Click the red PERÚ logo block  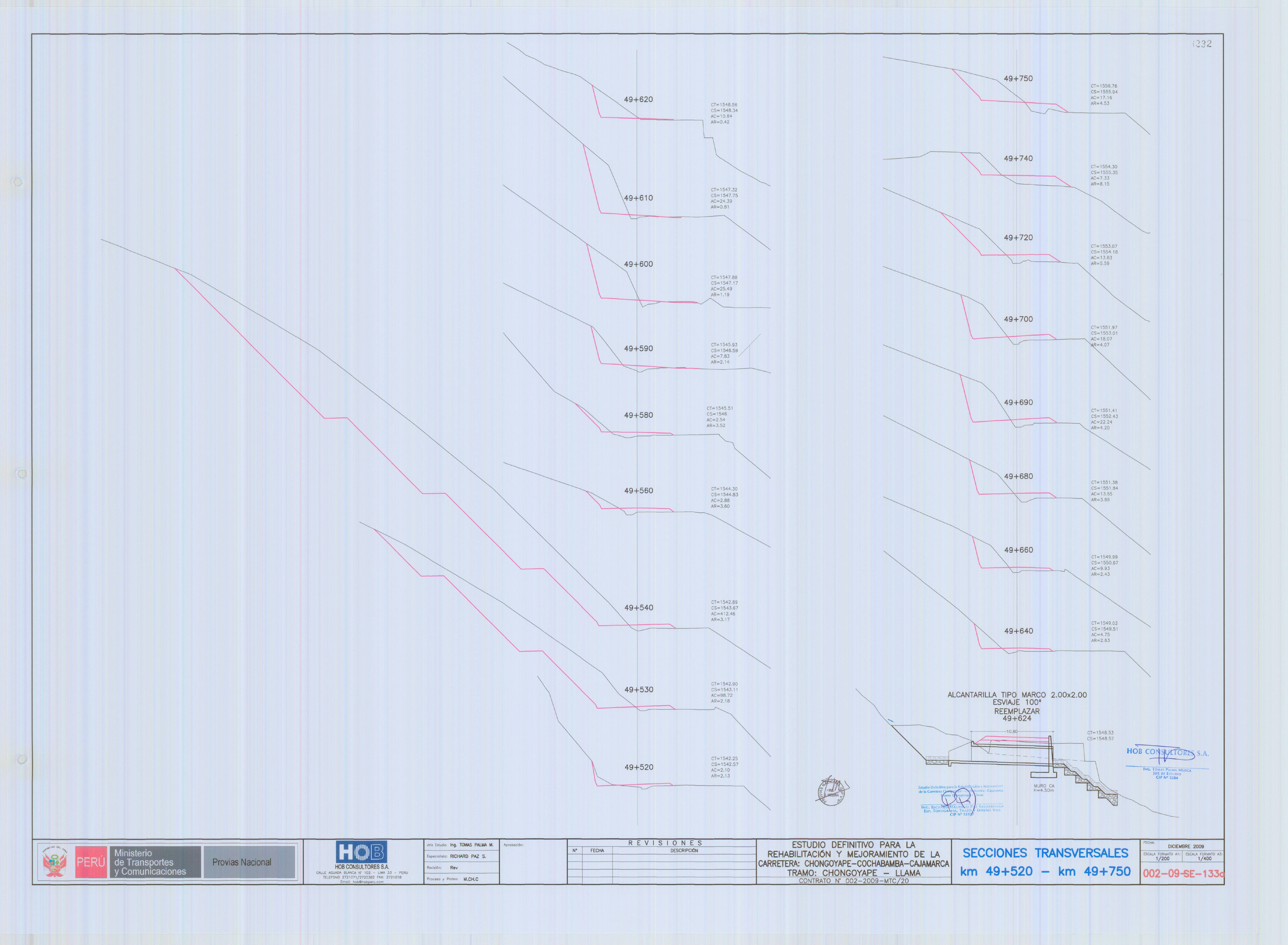pyautogui.click(x=91, y=862)
